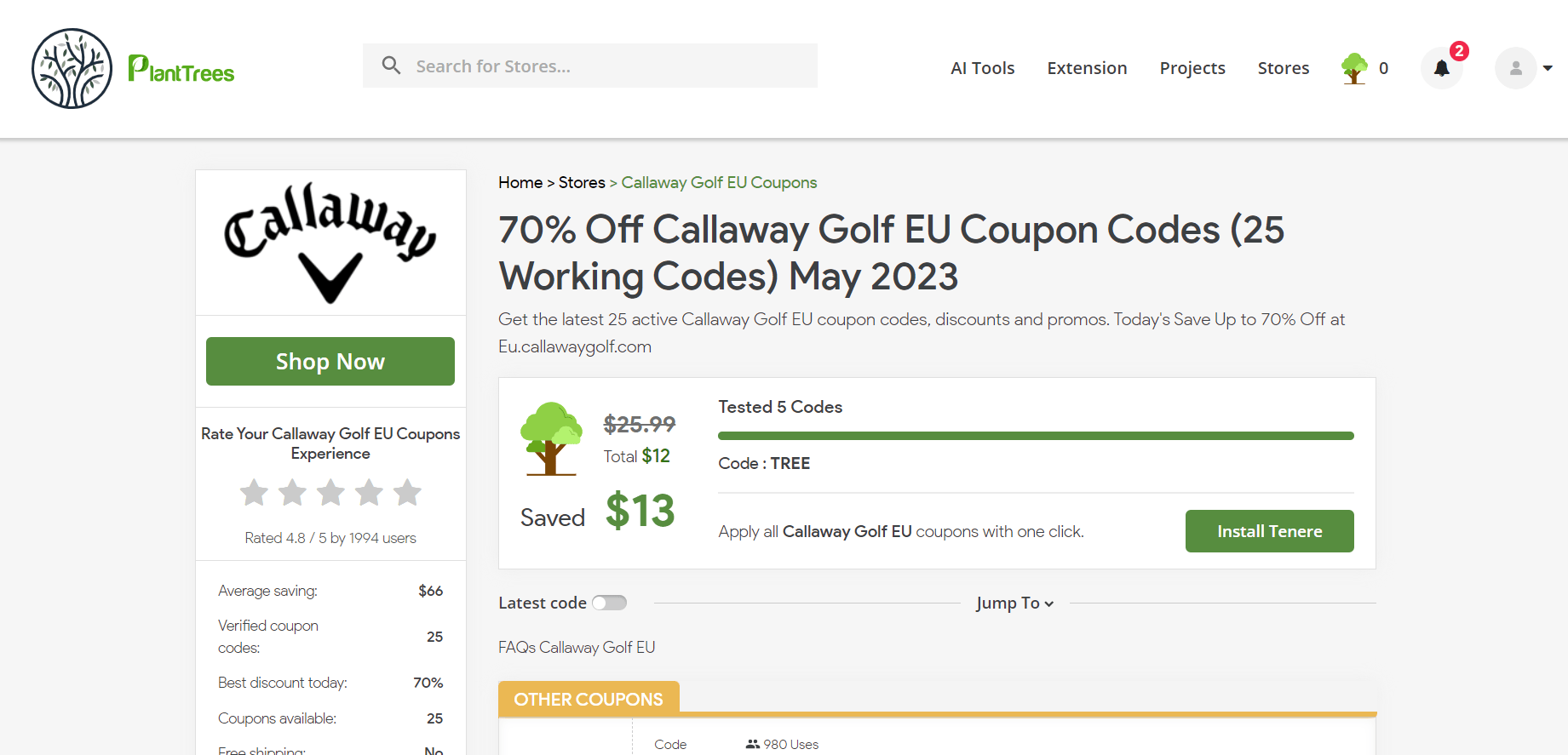Screen dimensions: 1568x755
Task: Focus the Search for Stores field
Action: coord(590,66)
